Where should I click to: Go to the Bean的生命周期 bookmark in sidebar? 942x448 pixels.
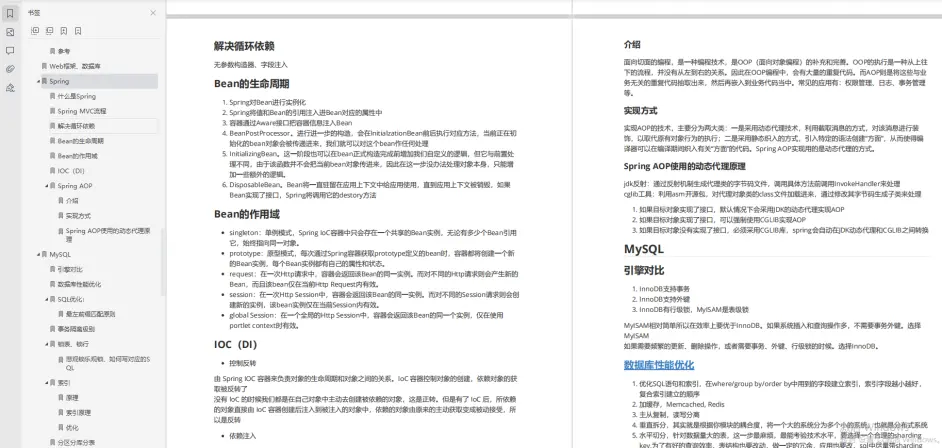[x=81, y=141]
